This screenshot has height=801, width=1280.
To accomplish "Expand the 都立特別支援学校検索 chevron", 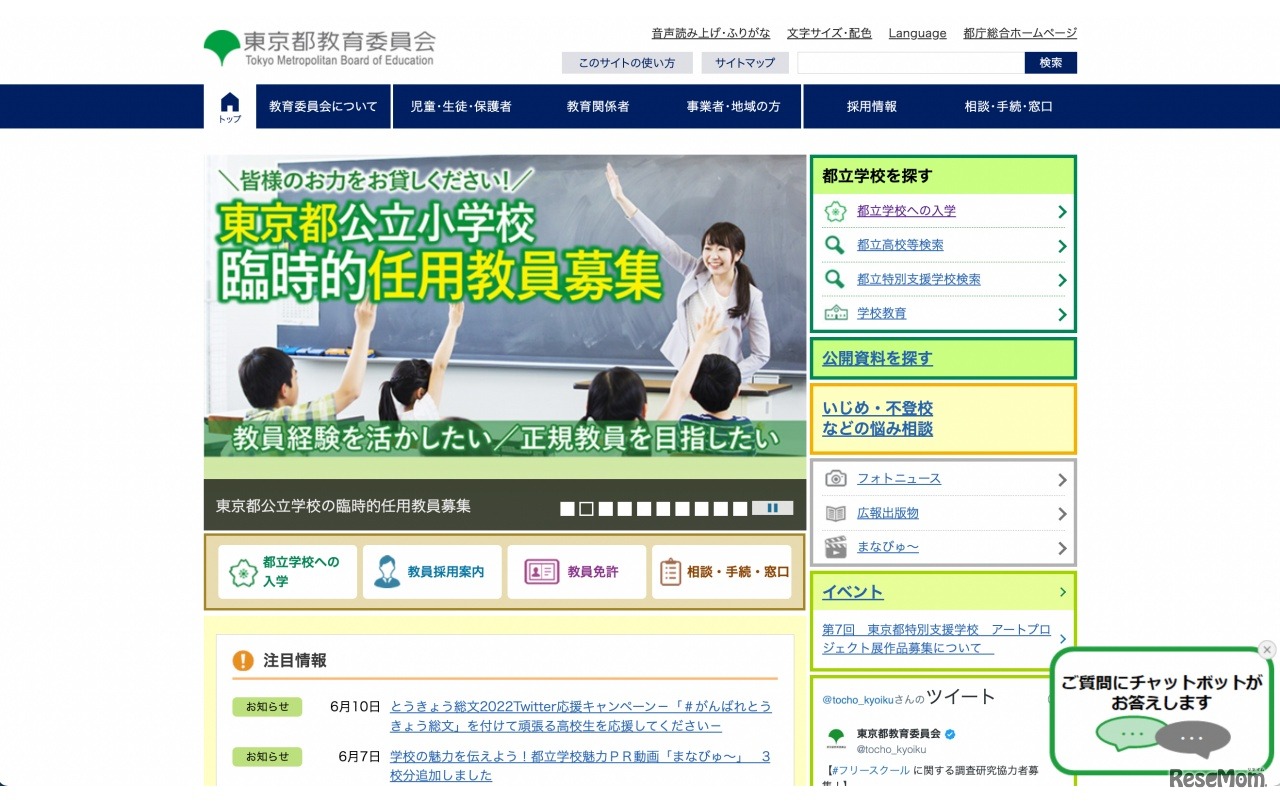I will pos(1062,279).
